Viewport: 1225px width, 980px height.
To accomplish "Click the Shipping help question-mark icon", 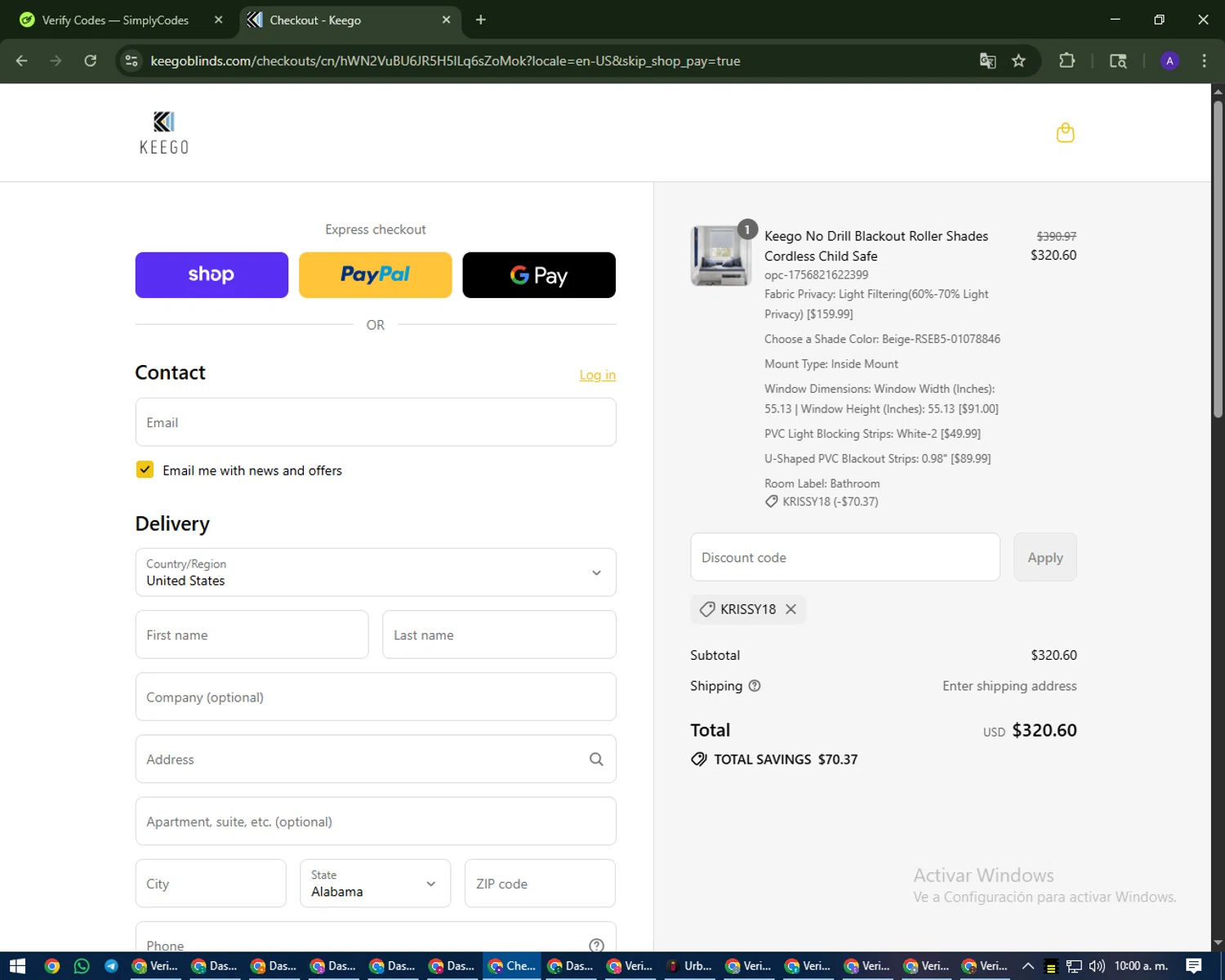I will coord(755,686).
